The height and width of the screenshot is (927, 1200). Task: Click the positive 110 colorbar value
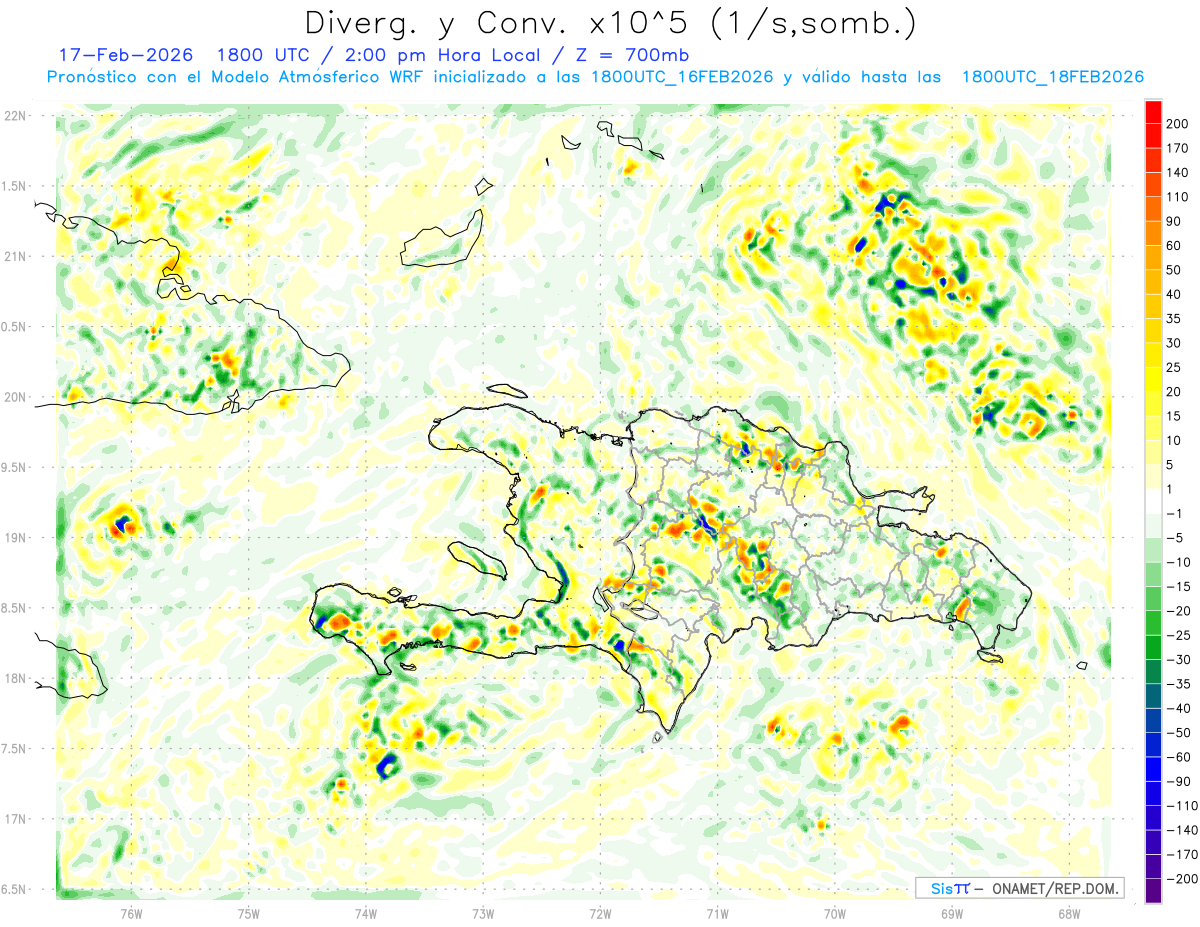(x=1178, y=197)
